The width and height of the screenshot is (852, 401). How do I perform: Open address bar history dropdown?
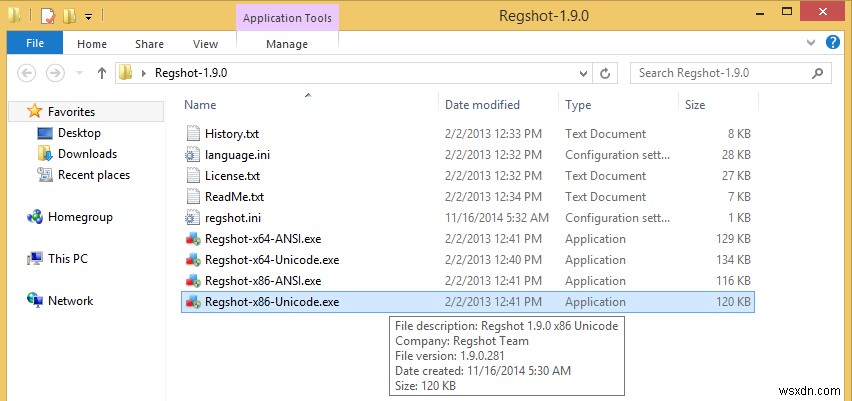583,73
